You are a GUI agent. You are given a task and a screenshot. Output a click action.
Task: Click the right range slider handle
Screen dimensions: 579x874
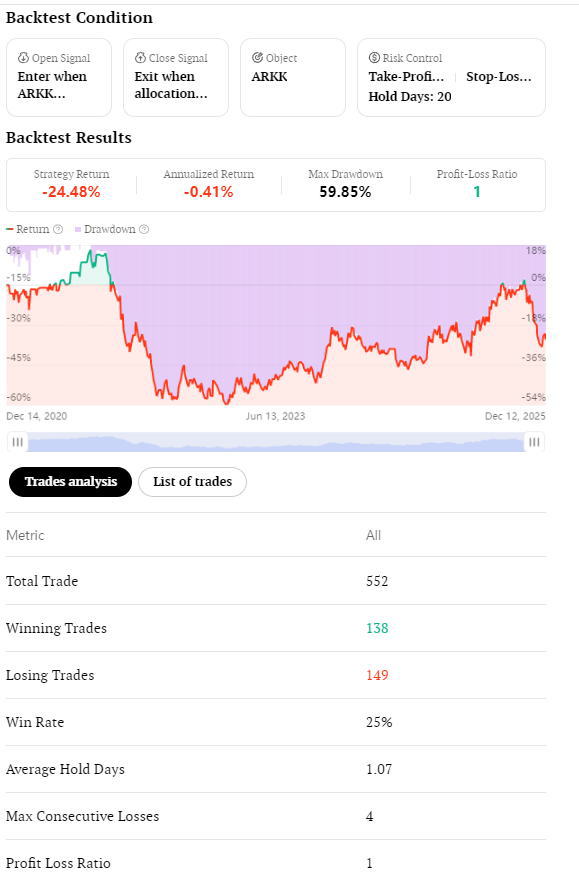click(534, 442)
